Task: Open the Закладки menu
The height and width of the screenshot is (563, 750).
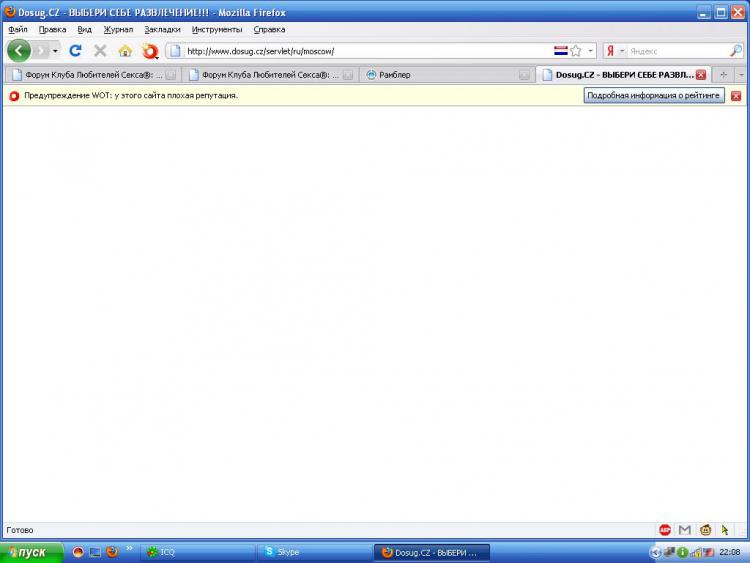Action: pos(162,30)
